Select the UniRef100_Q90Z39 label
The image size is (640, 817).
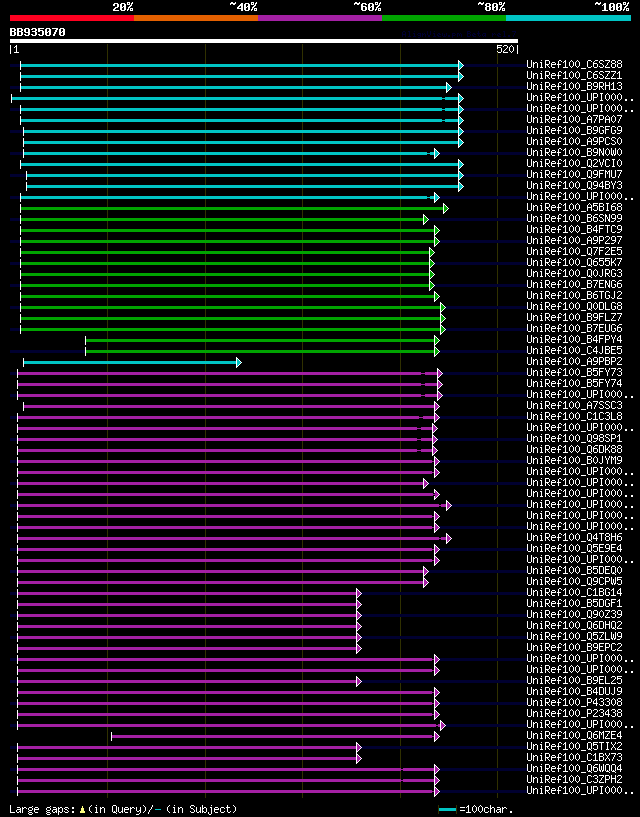point(574,614)
